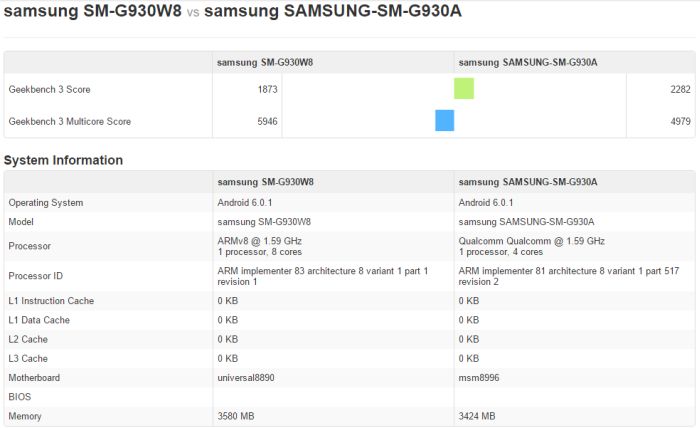This screenshot has width=700, height=428.
Task: Click the 4979 multicore score value
Action: click(x=677, y=121)
